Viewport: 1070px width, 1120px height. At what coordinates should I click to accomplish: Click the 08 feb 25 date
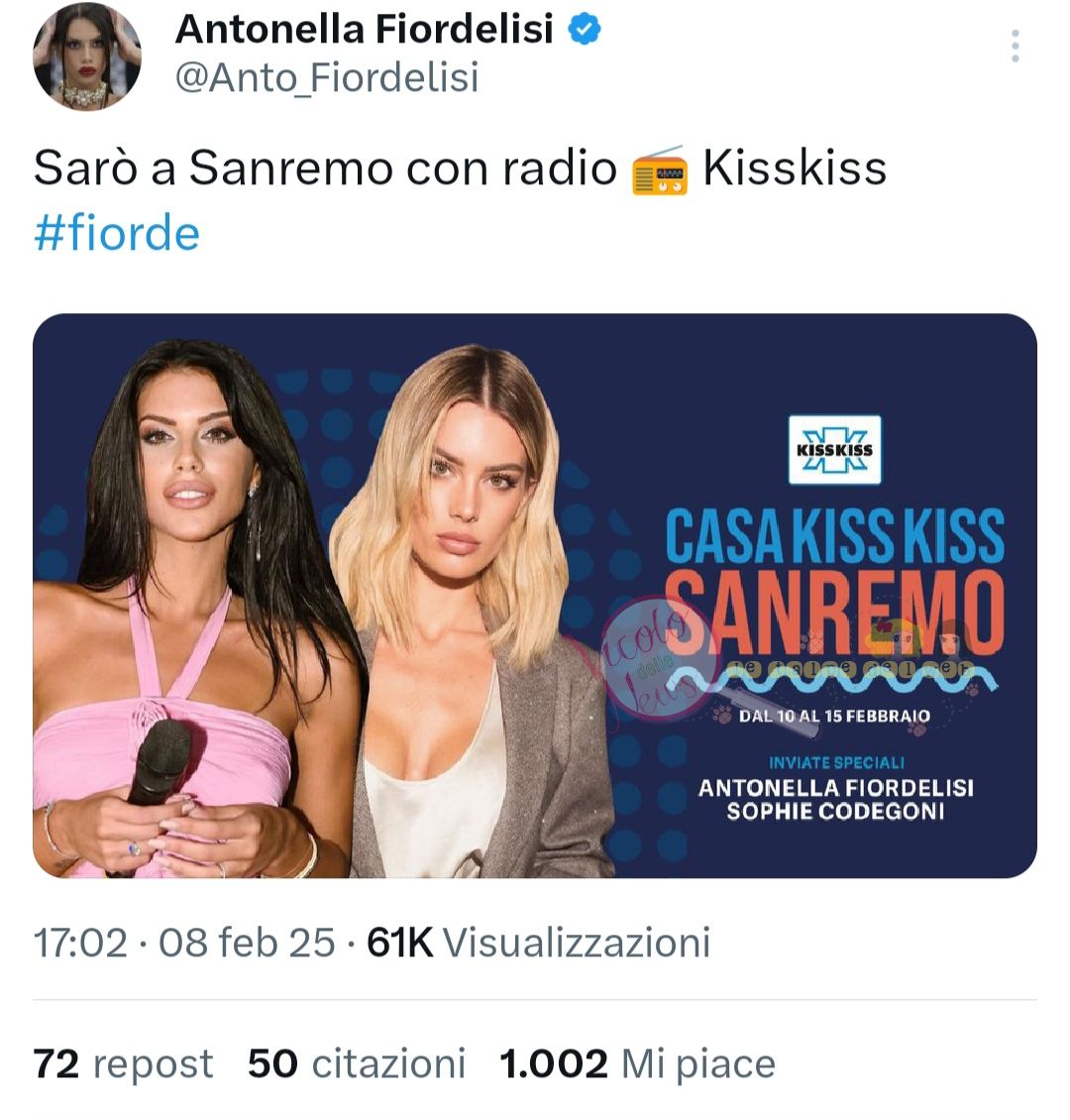[247, 943]
